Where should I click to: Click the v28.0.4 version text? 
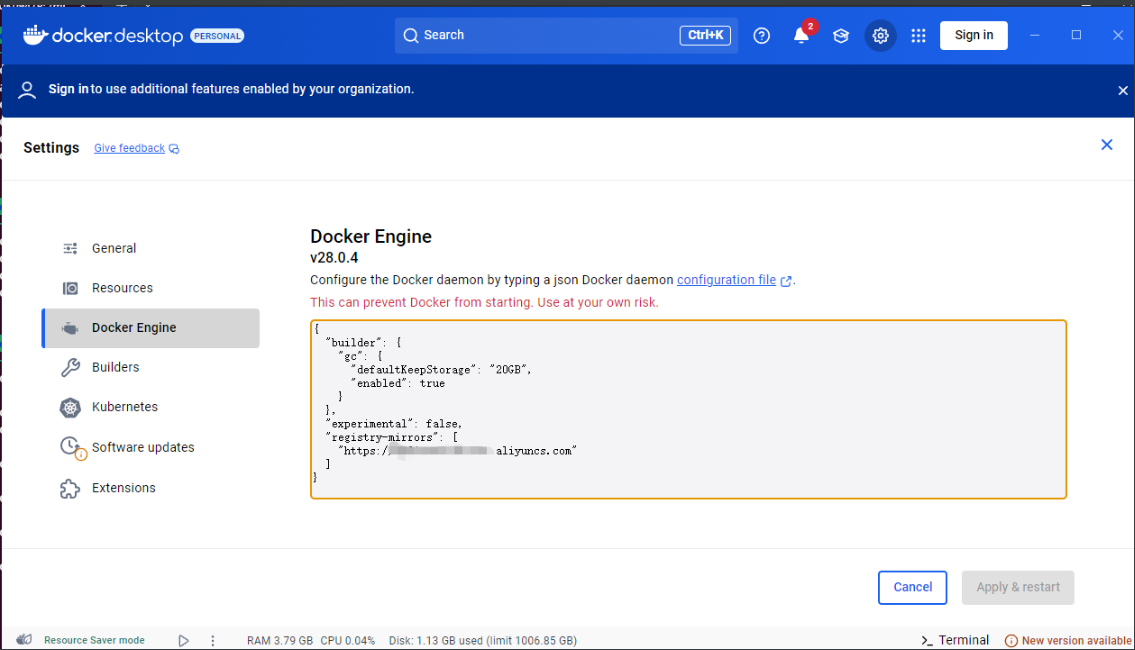[334, 258]
